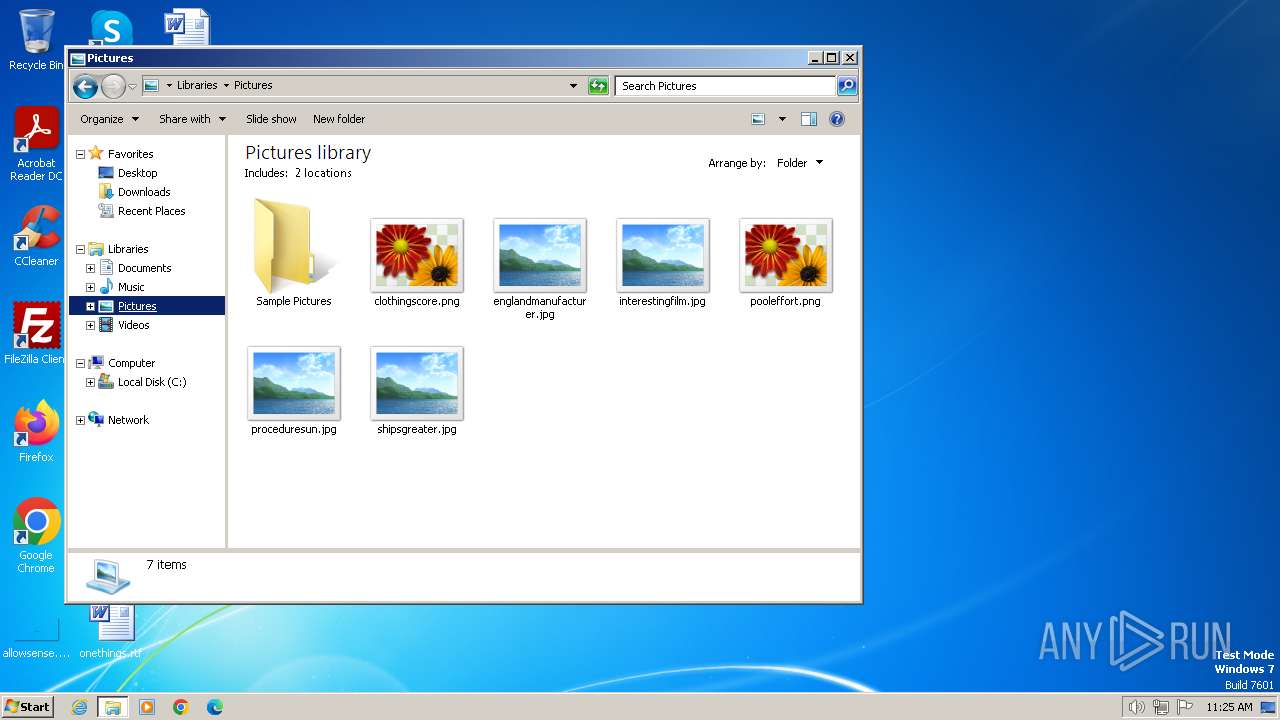Viewport: 1280px width, 720px height.
Task: Refresh the Pictures folder view
Action: click(x=598, y=86)
